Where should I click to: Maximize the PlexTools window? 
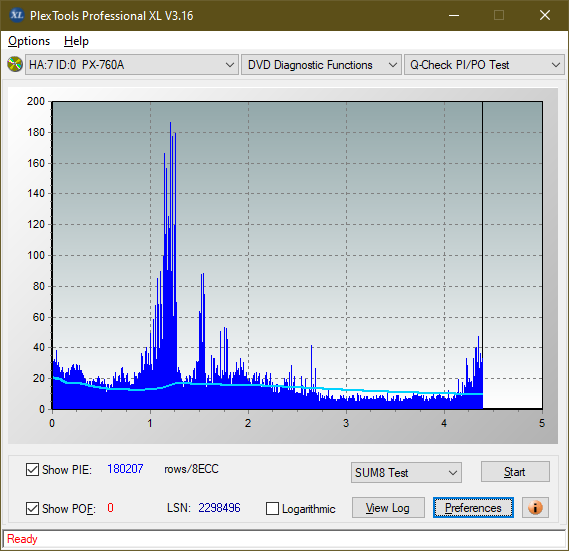tap(499, 15)
